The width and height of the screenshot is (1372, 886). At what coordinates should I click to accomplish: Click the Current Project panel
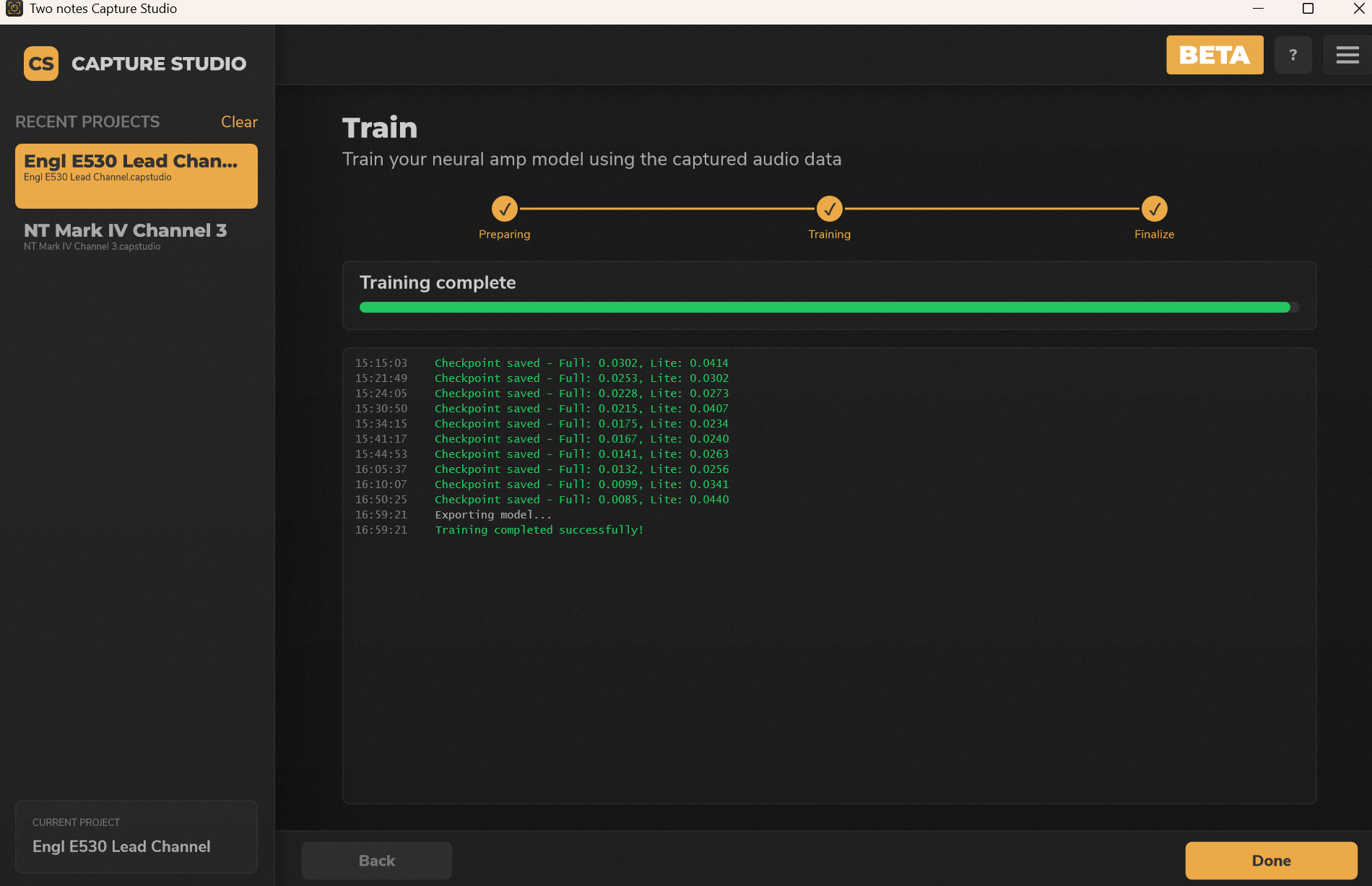[x=136, y=837]
